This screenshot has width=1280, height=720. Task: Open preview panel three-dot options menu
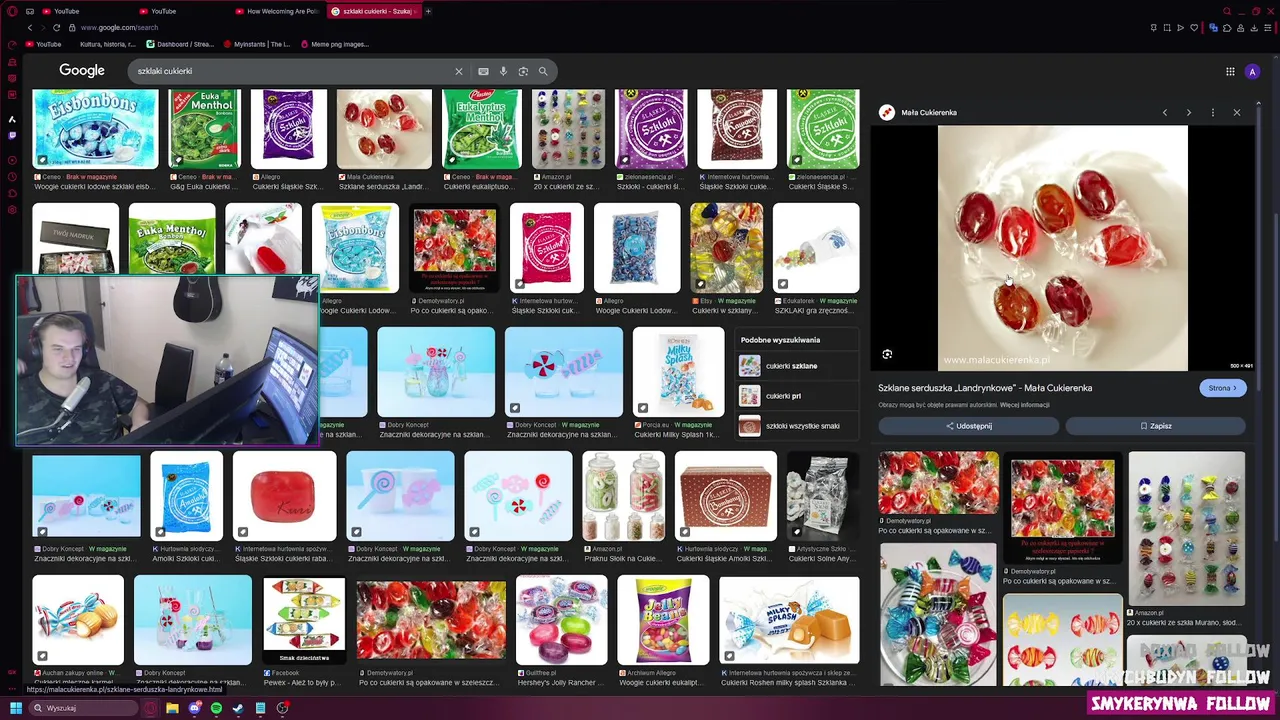[1213, 112]
